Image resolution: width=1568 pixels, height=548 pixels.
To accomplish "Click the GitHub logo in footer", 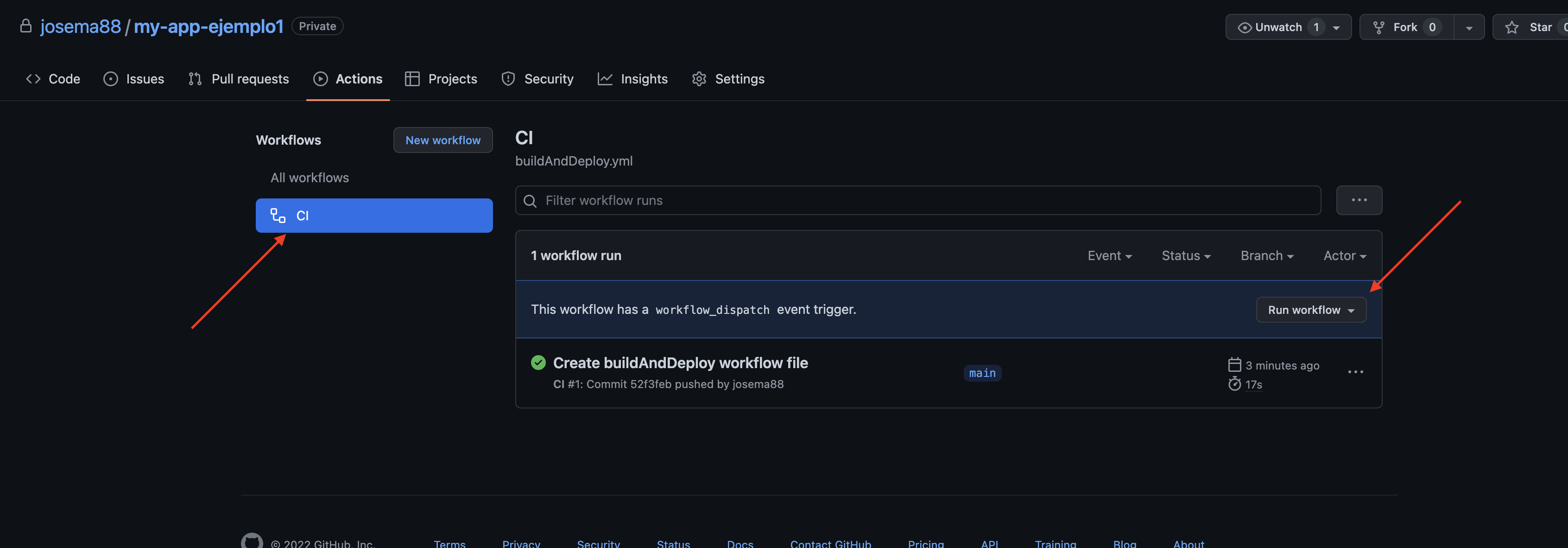I will click(252, 541).
